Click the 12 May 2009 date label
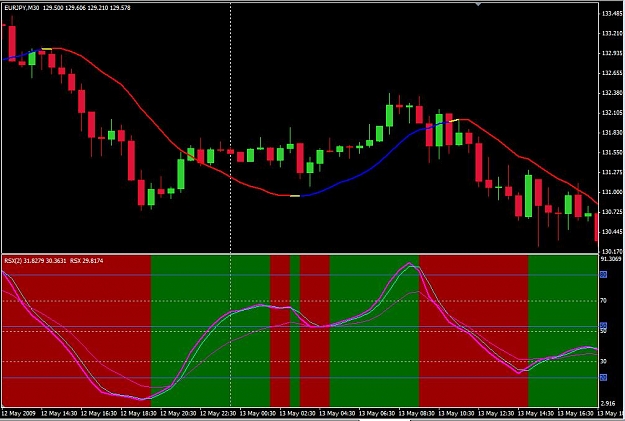 click(x=19, y=413)
